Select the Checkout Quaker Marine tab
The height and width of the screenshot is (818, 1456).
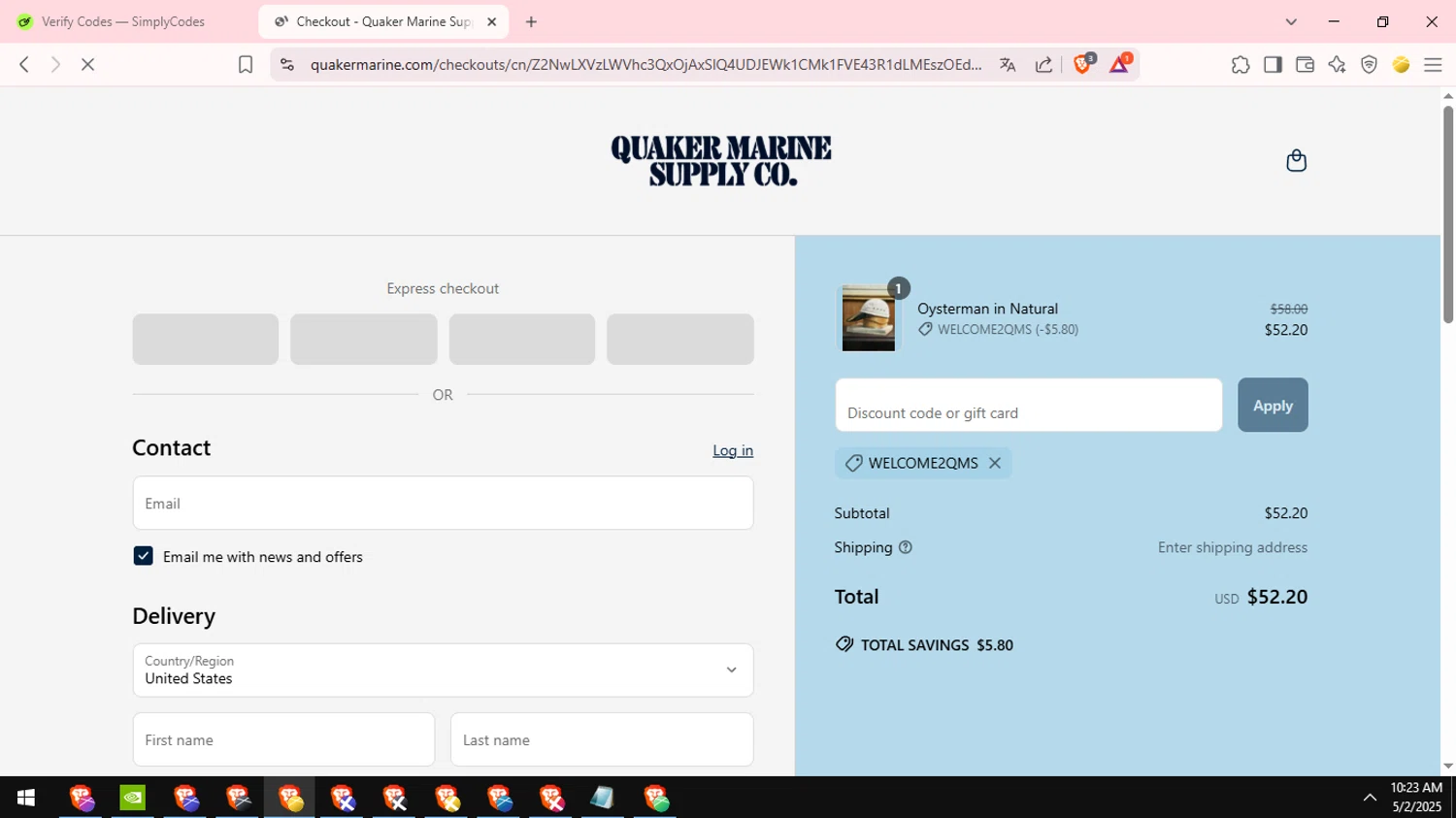pyautogui.click(x=383, y=21)
